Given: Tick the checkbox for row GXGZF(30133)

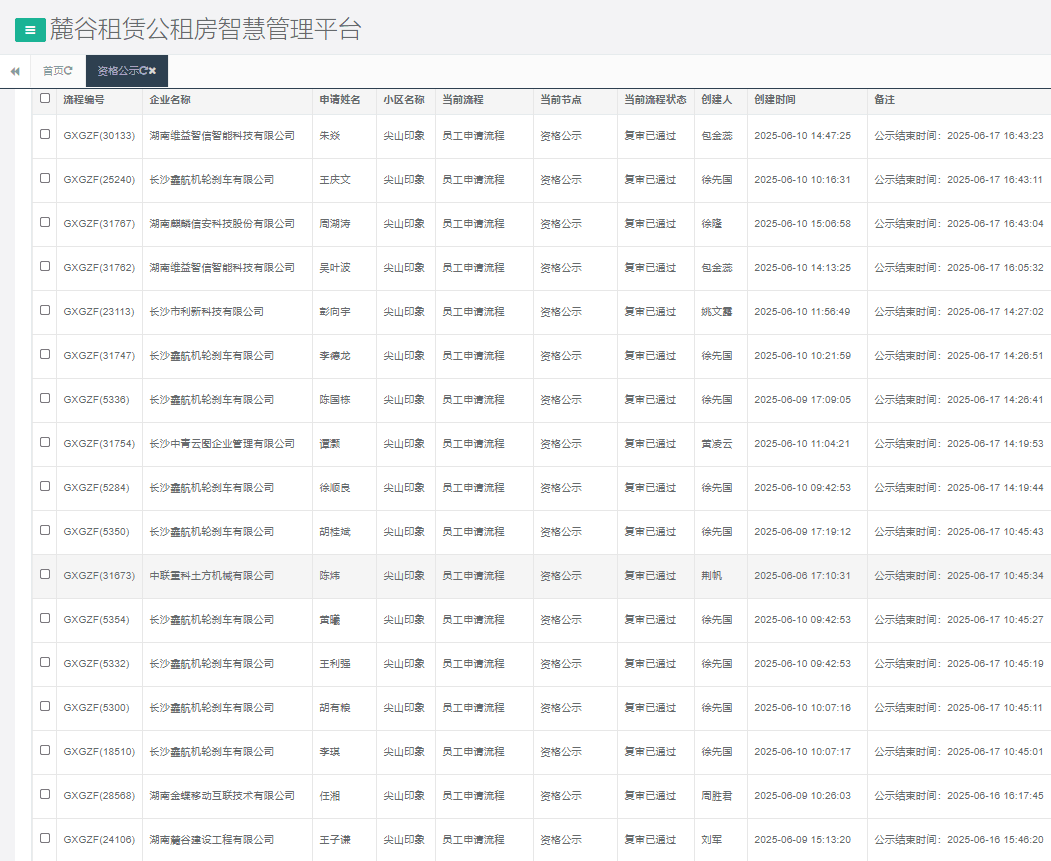Looking at the screenshot, I should pyautogui.click(x=45, y=134).
